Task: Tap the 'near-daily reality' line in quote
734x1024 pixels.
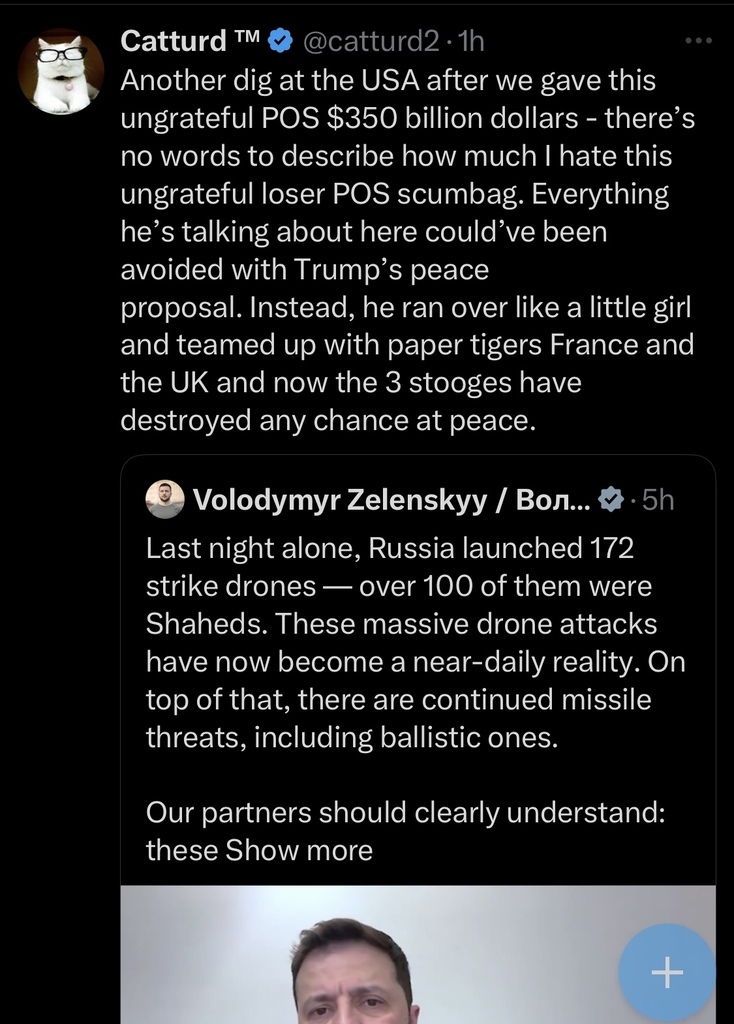Action: click(x=415, y=661)
